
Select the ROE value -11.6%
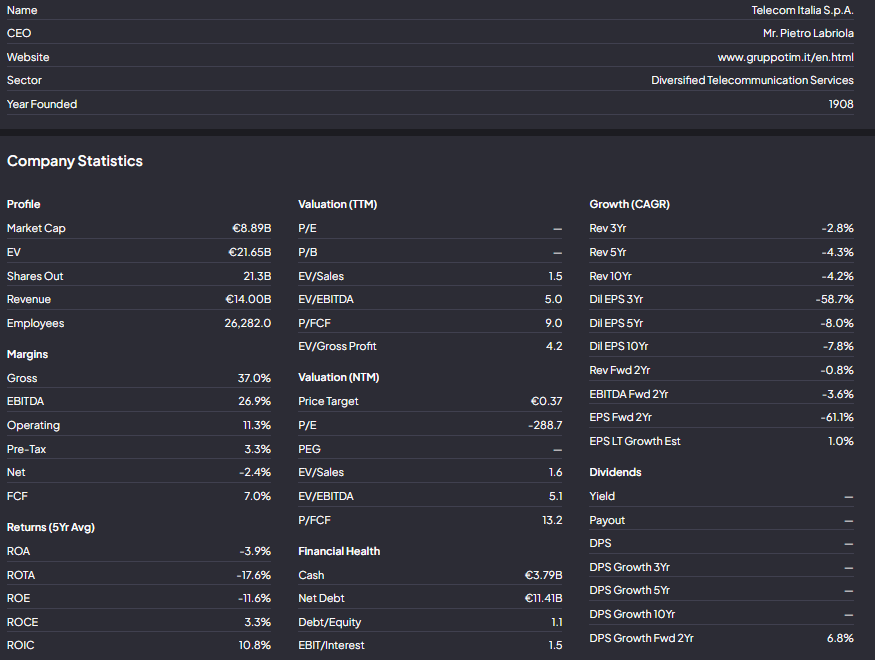coord(254,599)
